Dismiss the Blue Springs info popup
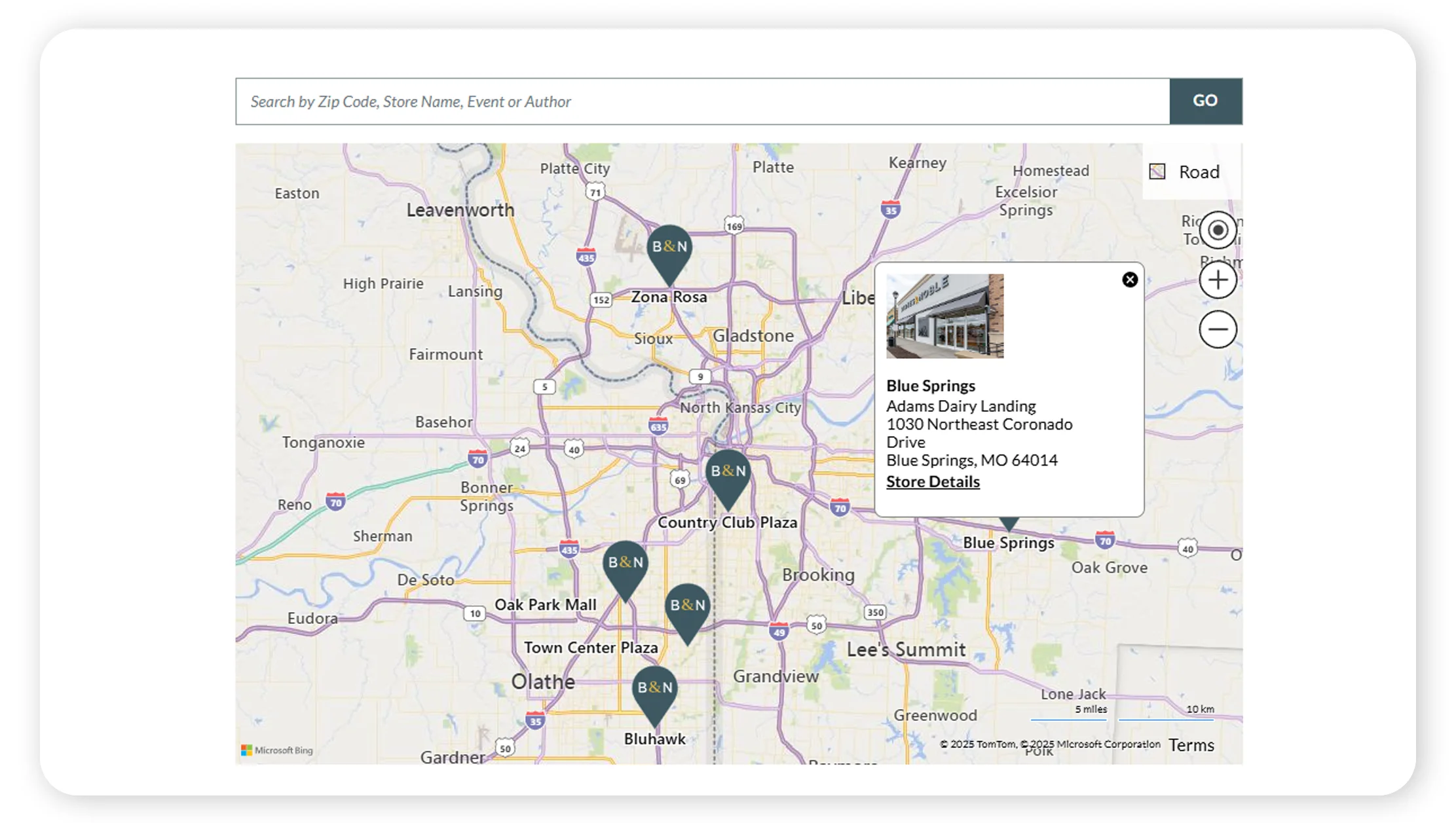The height and width of the screenshot is (823, 1456). pos(1131,280)
